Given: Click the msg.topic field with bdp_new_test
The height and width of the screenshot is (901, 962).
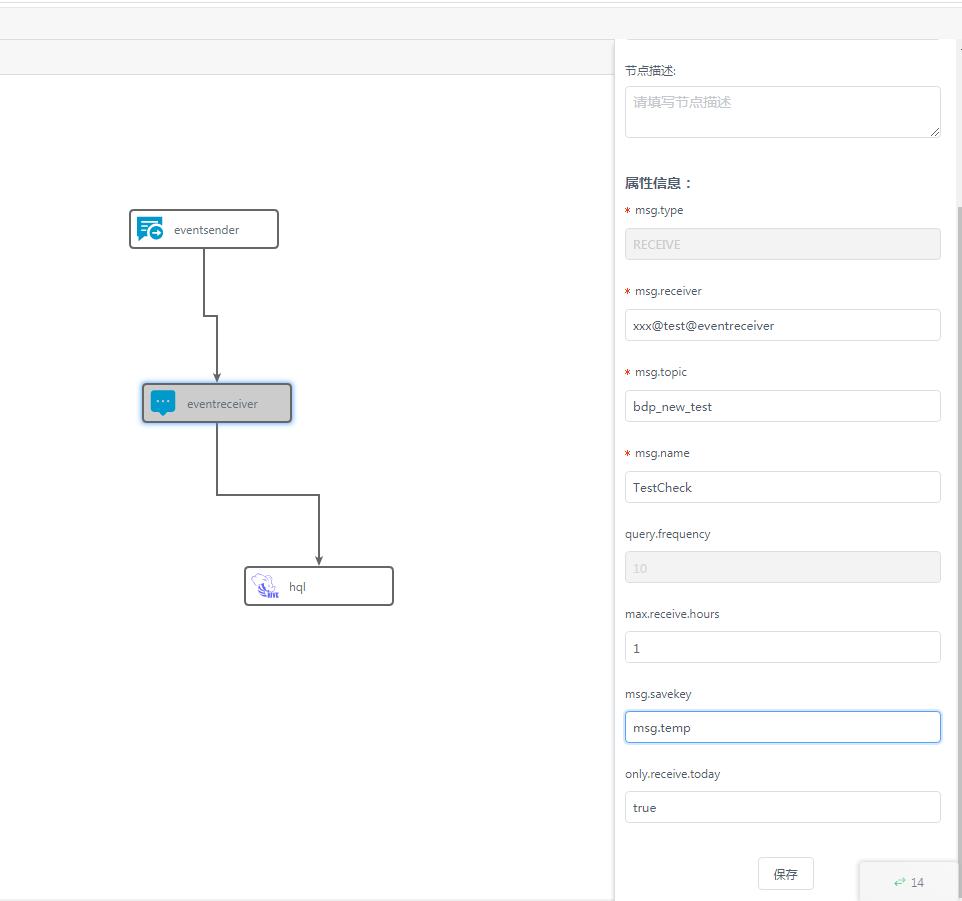Looking at the screenshot, I should tap(782, 406).
